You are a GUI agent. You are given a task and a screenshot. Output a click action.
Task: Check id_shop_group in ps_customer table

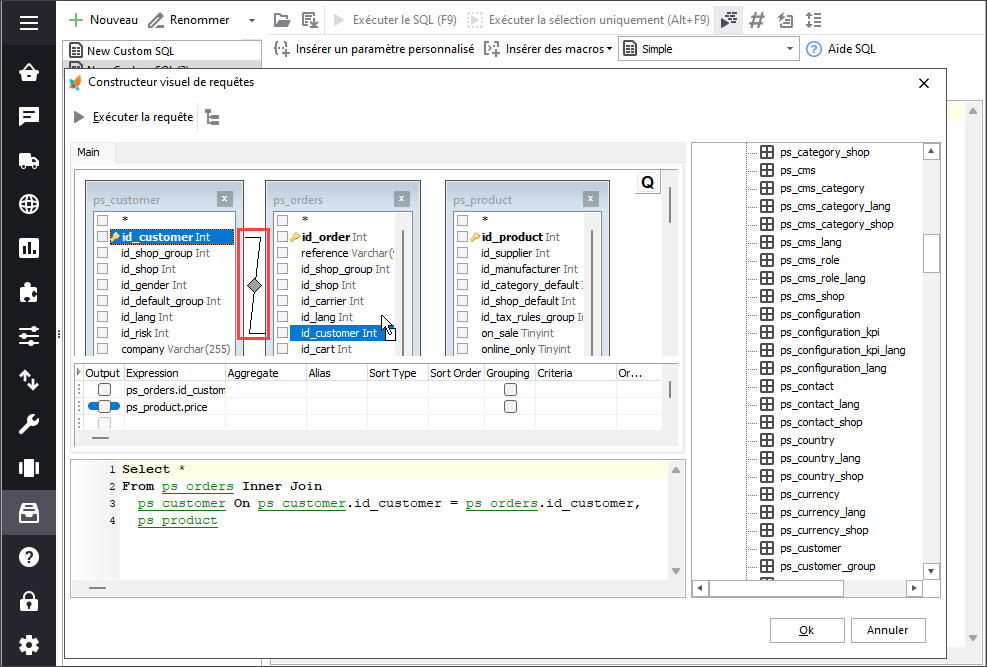(103, 253)
